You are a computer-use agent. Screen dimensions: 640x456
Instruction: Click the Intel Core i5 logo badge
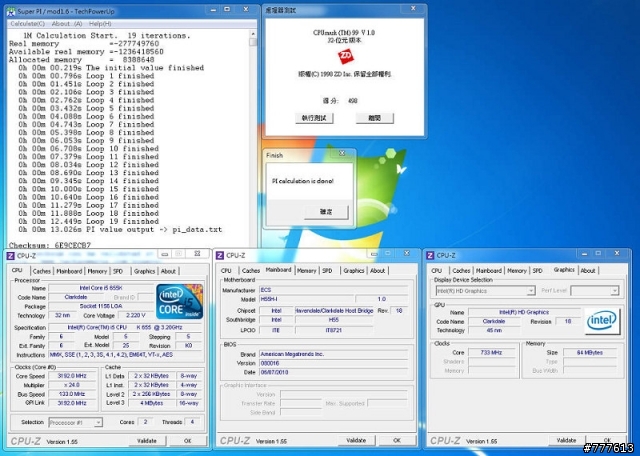click(180, 302)
